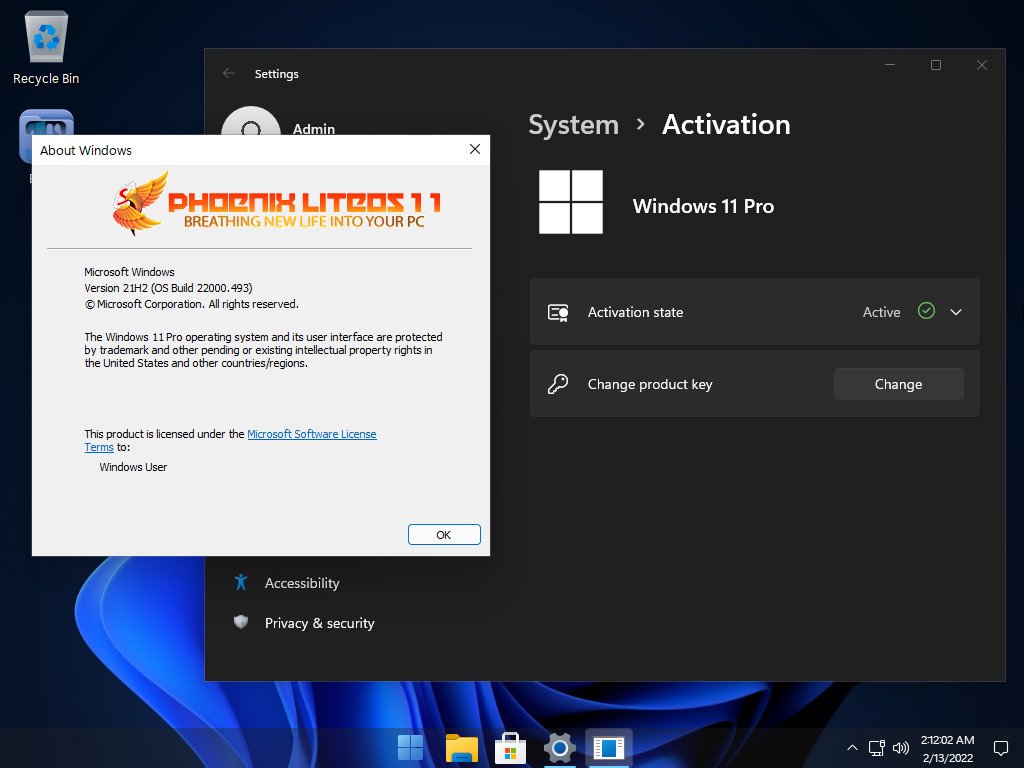1024x768 pixels.
Task: Maximize the Settings window
Action: click(x=935, y=65)
